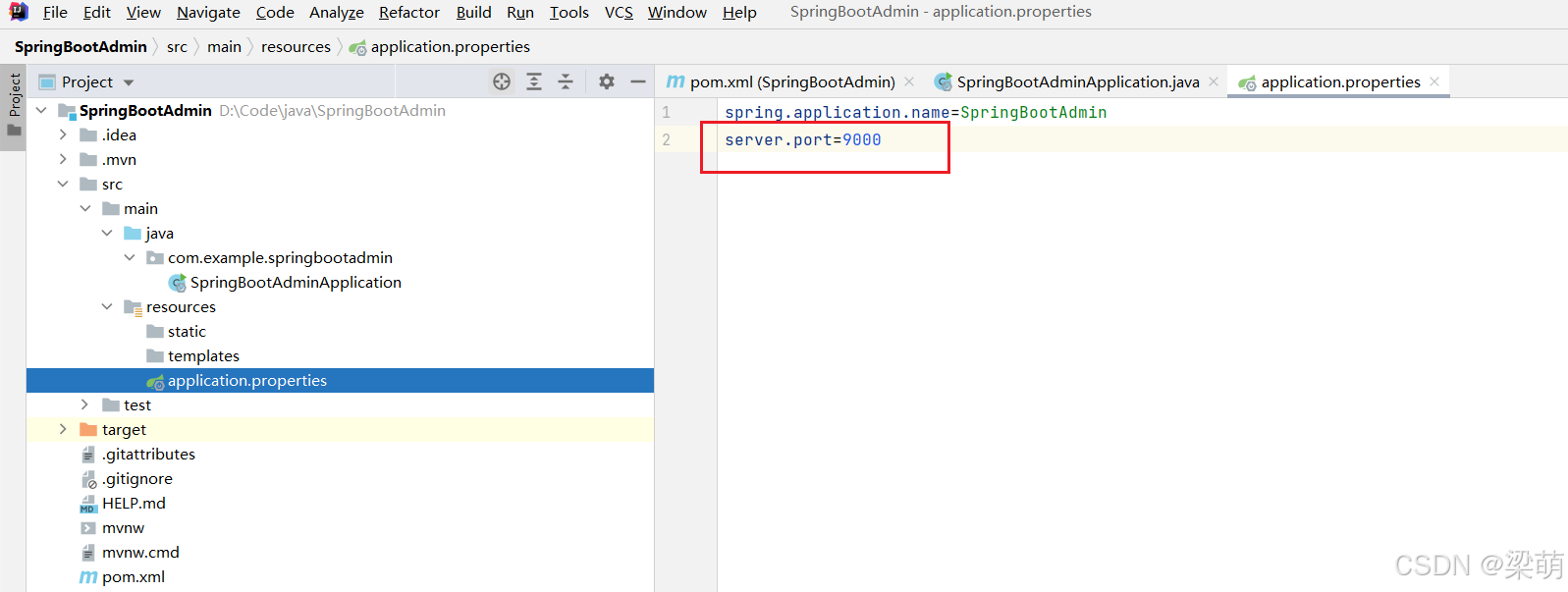Click the SpringBootAdminApplication class icon in tree

[x=177, y=283]
